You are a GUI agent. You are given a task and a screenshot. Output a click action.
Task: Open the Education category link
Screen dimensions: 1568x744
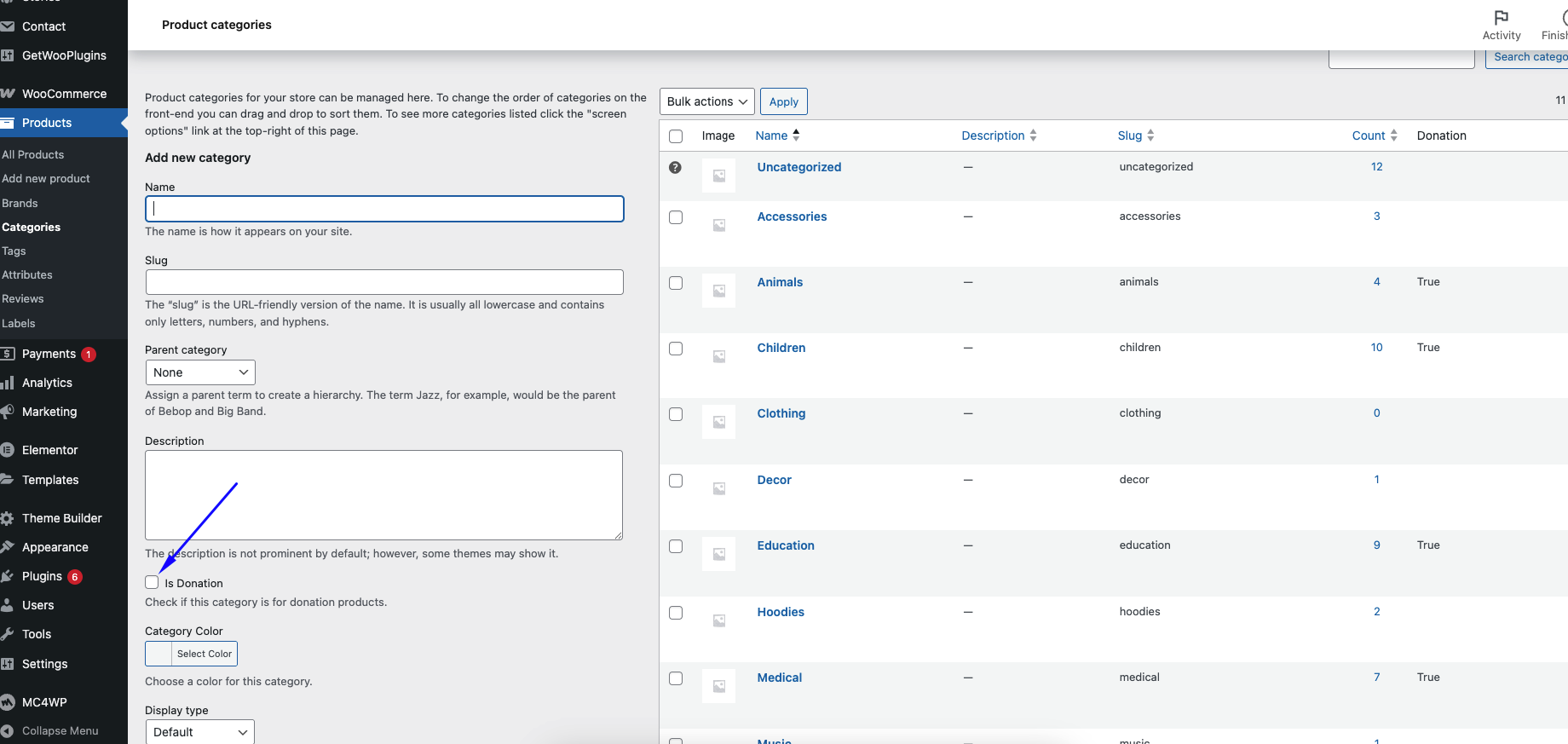coord(785,545)
